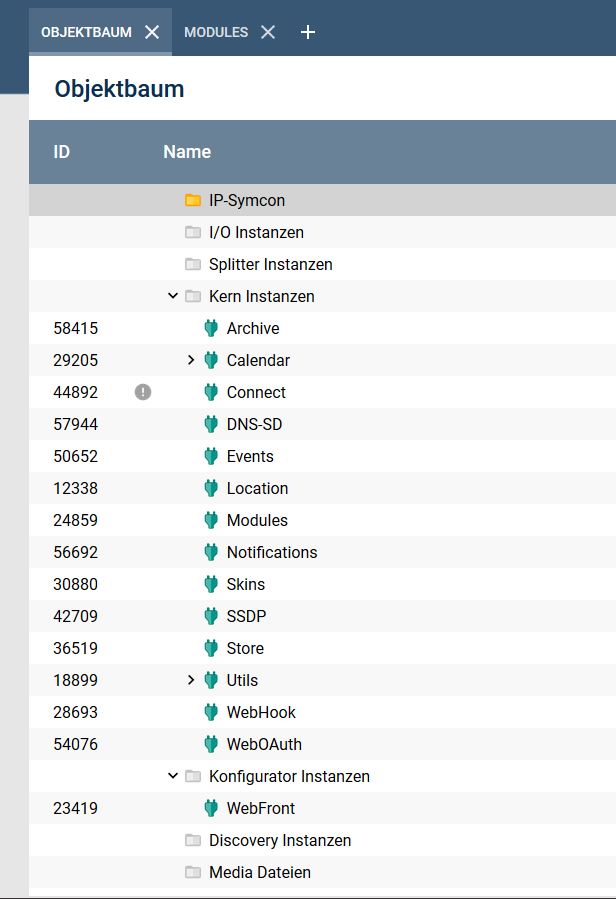Click the Calendar instance plug icon
Screen dimensions: 616x899
[x=211, y=361]
